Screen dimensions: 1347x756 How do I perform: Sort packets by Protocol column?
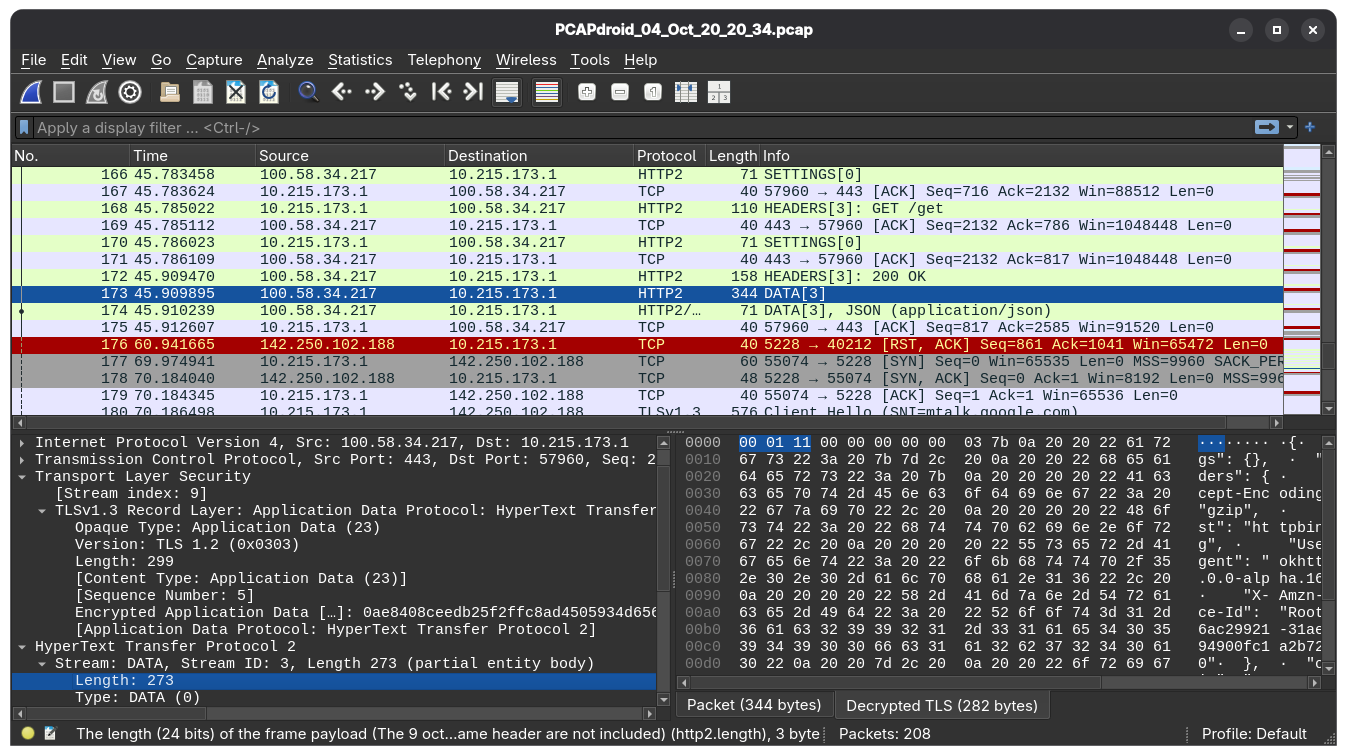point(669,156)
